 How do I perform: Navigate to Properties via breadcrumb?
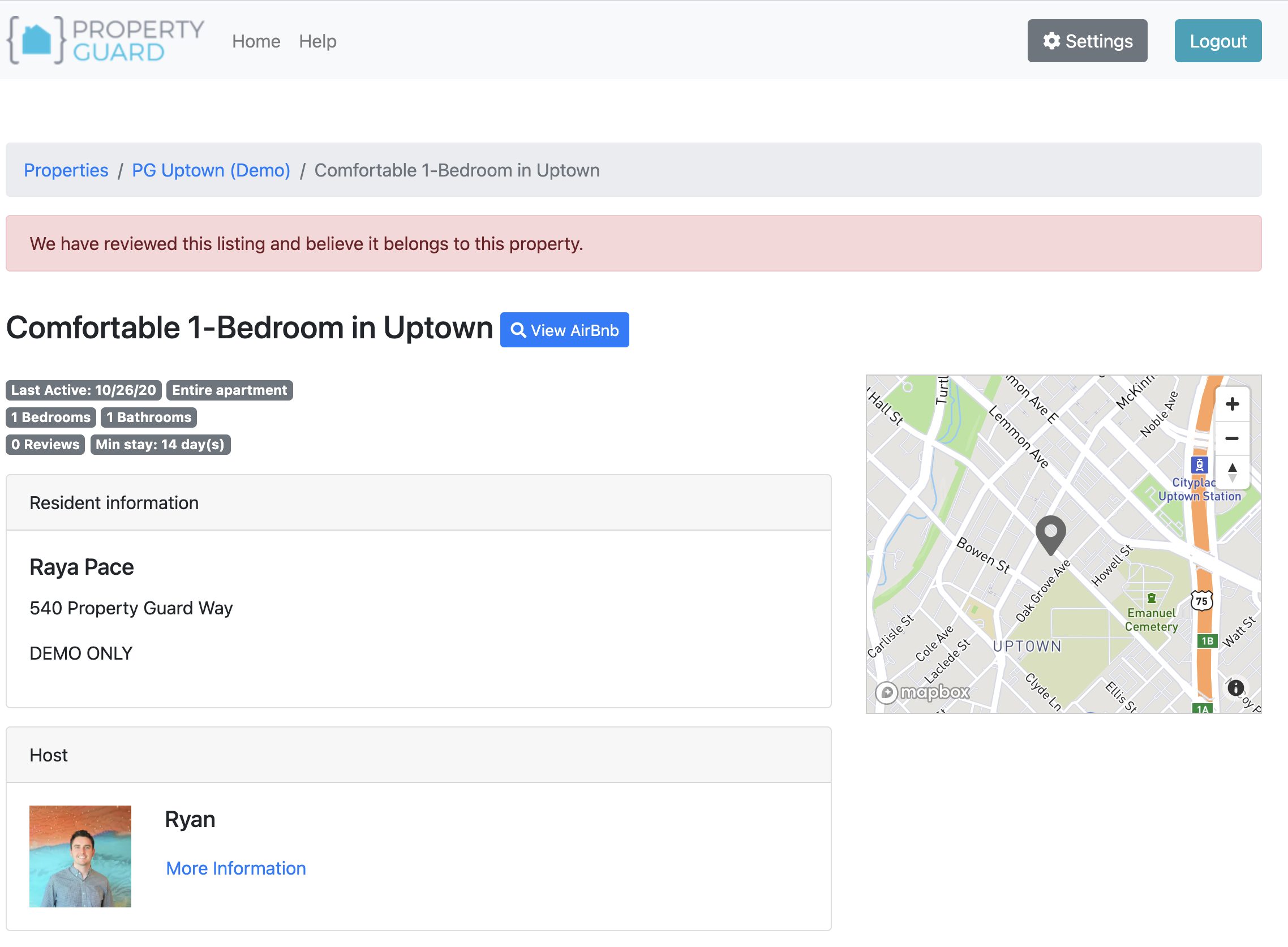66,170
